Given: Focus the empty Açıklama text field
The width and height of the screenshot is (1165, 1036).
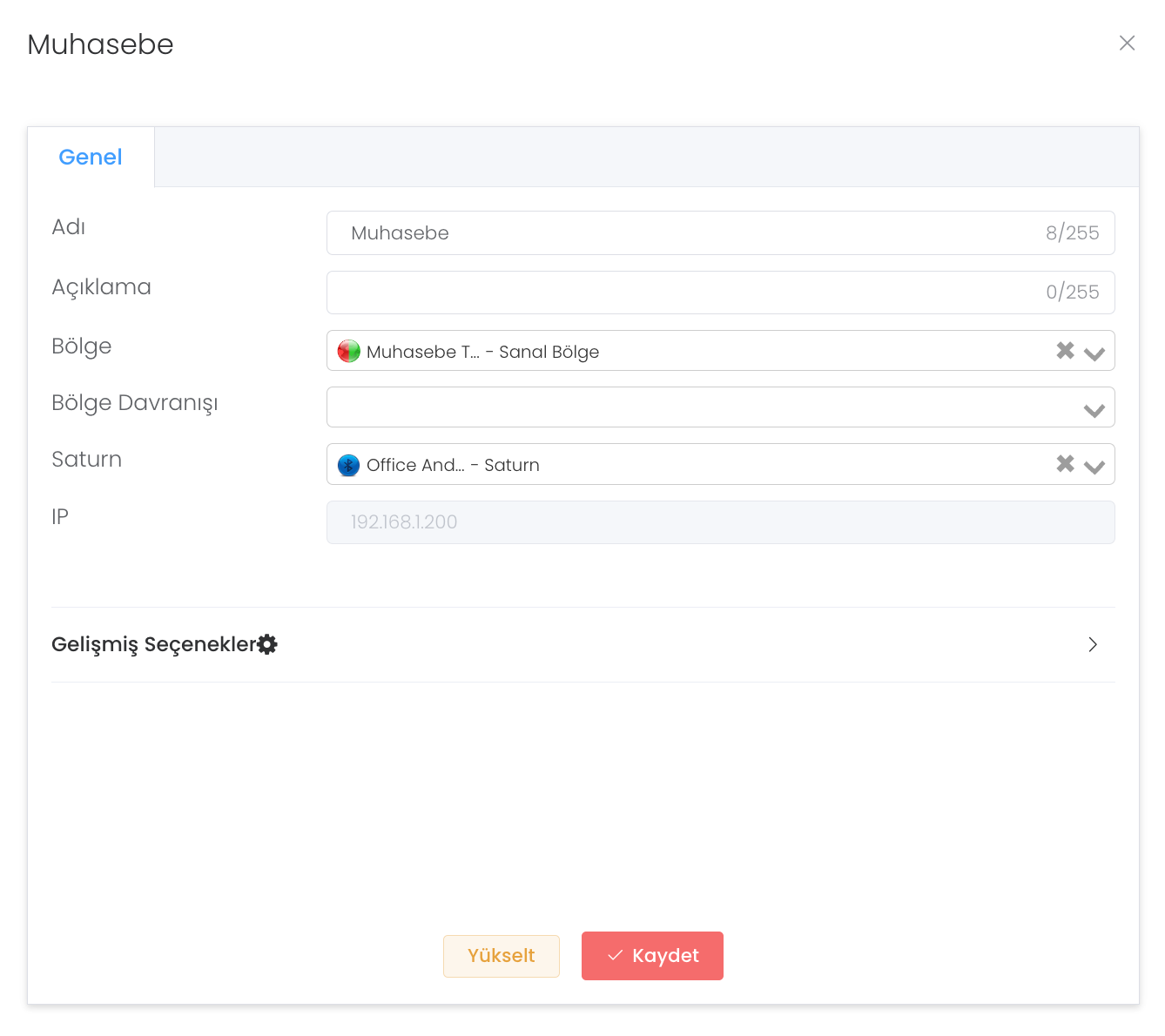Looking at the screenshot, I should (x=679, y=293).
